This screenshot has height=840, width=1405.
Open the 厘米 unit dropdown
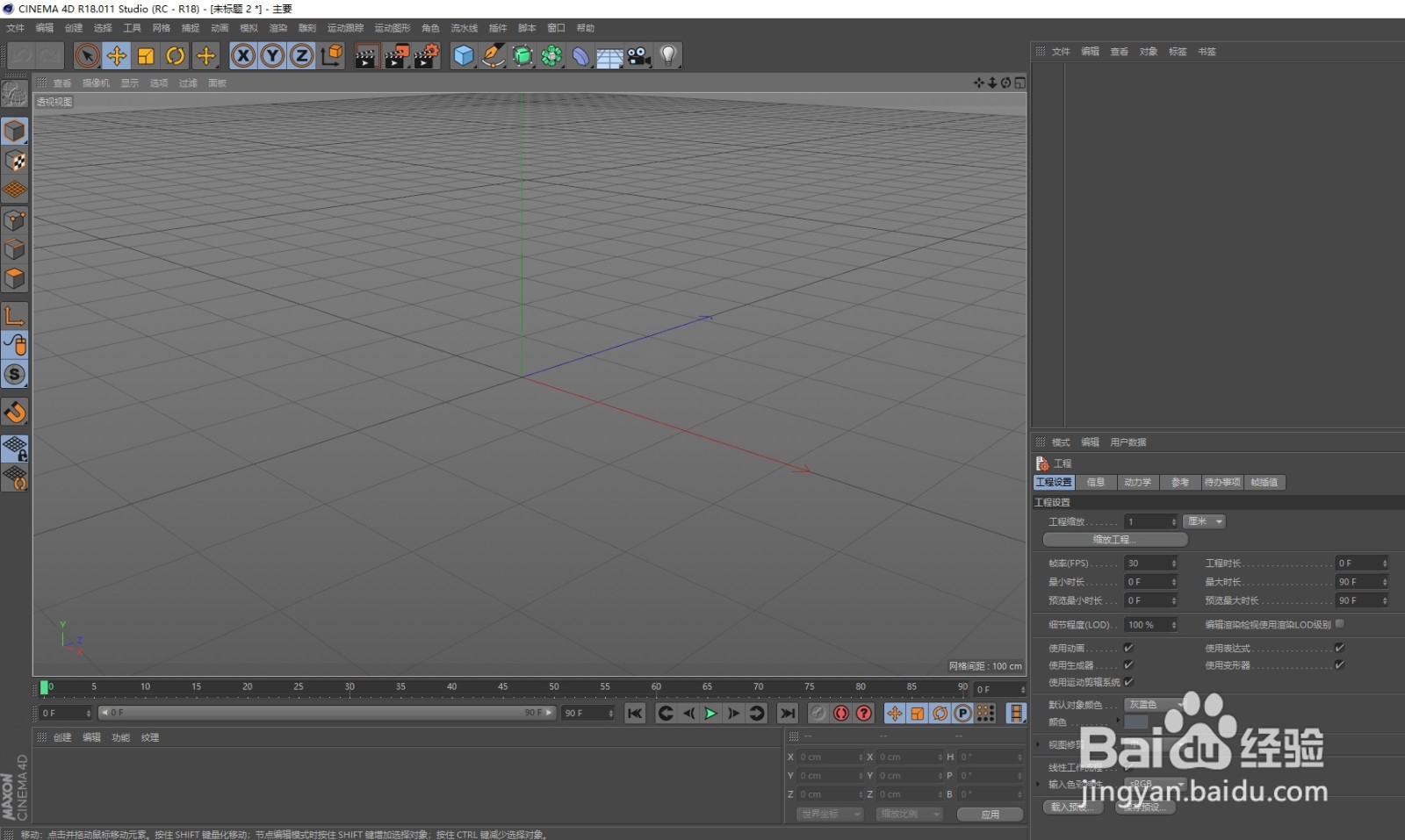[x=1204, y=521]
